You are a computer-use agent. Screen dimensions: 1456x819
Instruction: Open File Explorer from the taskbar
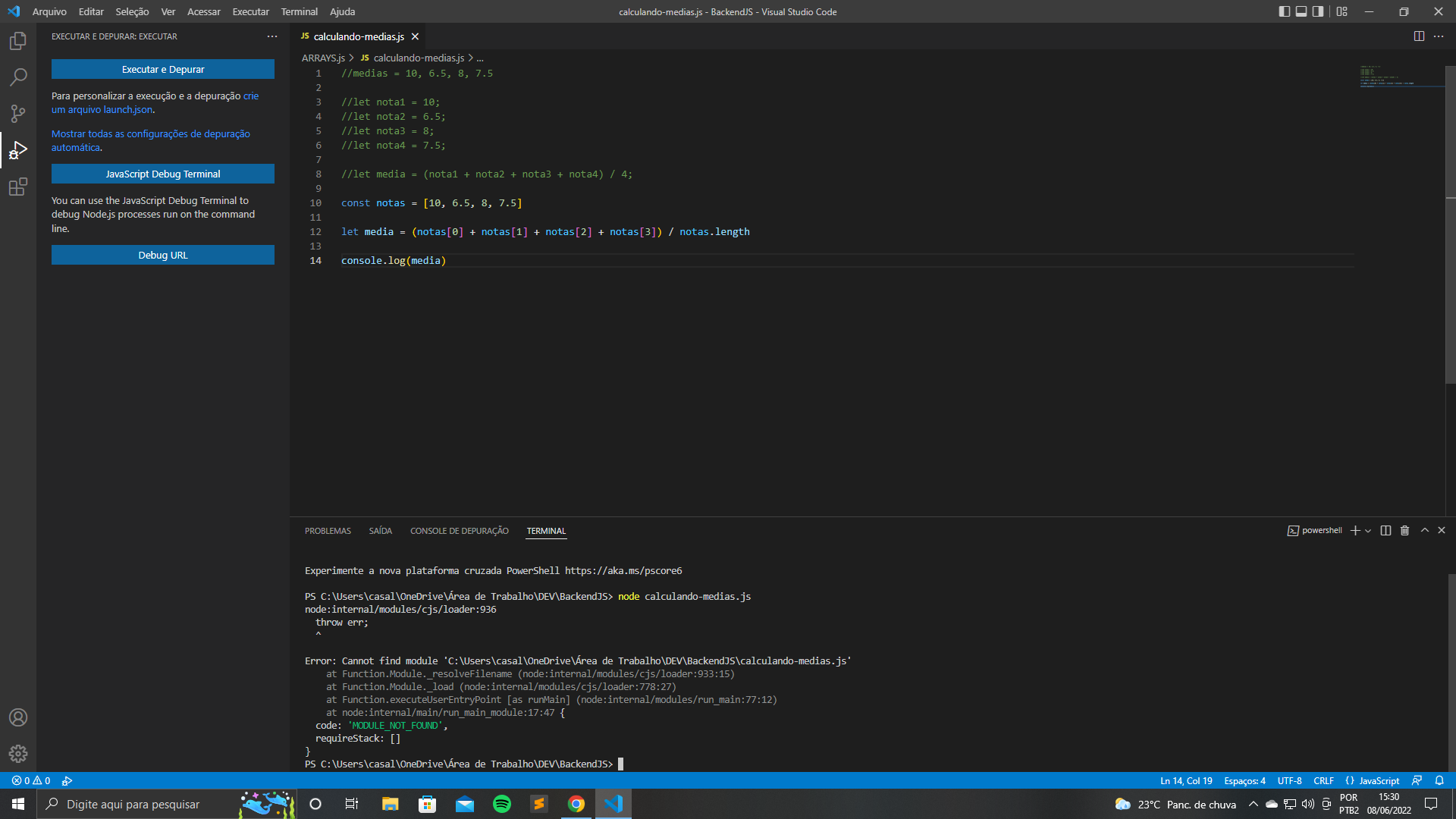pyautogui.click(x=390, y=804)
